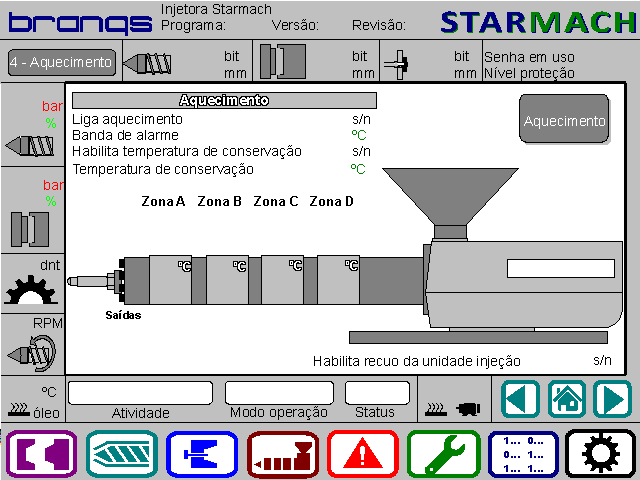
Task: Click the heating status icon near the motor
Action: coord(436,409)
